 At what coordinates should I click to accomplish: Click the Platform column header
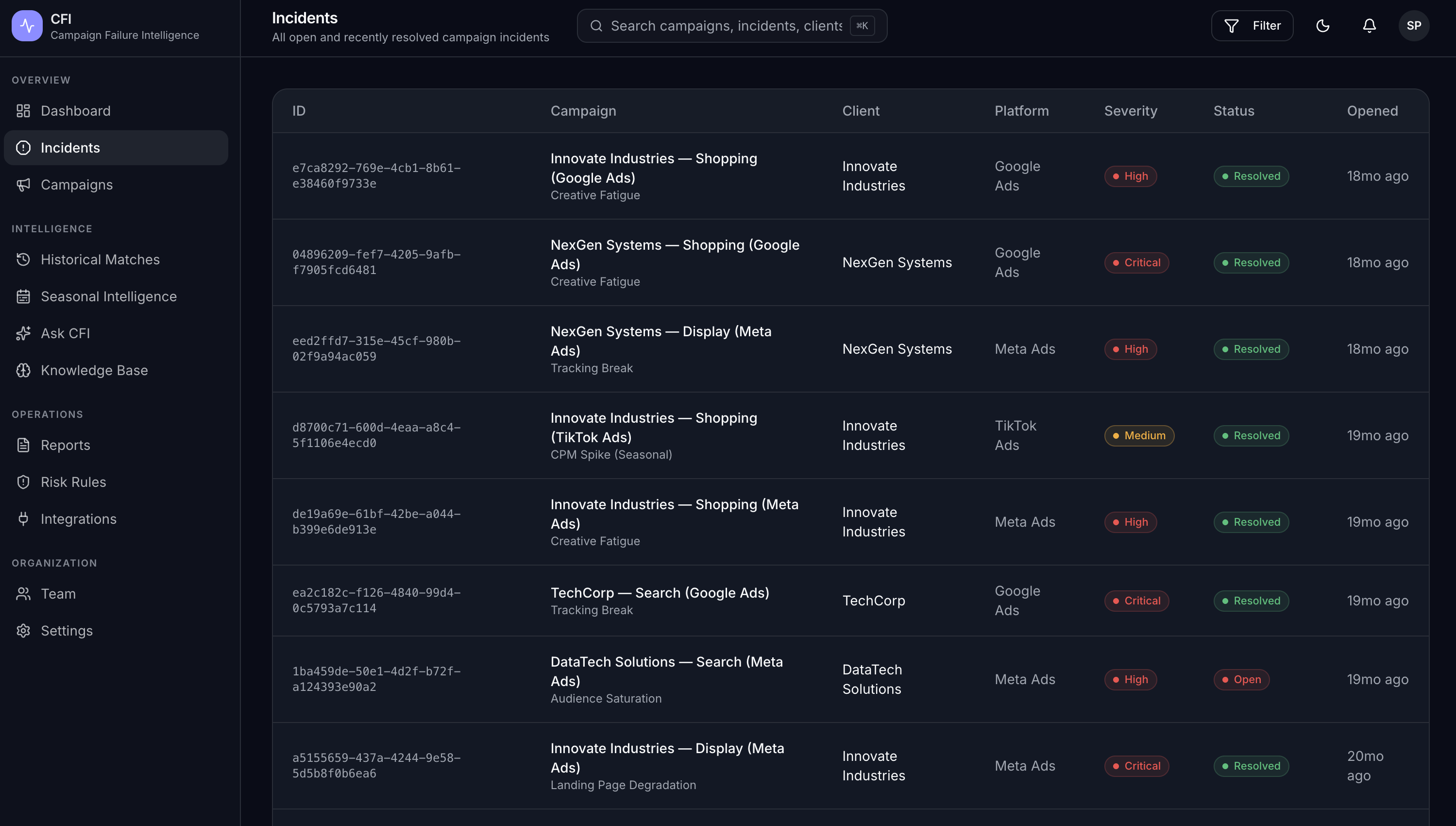tap(1021, 111)
